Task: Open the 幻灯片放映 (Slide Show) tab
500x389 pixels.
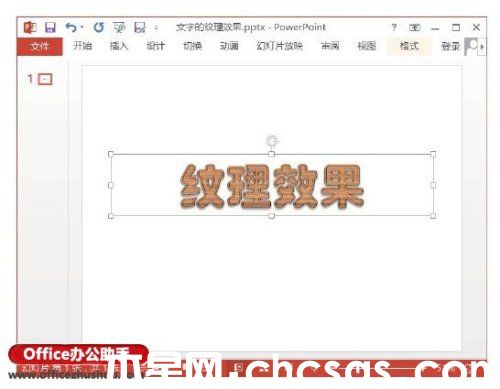Action: (280, 46)
